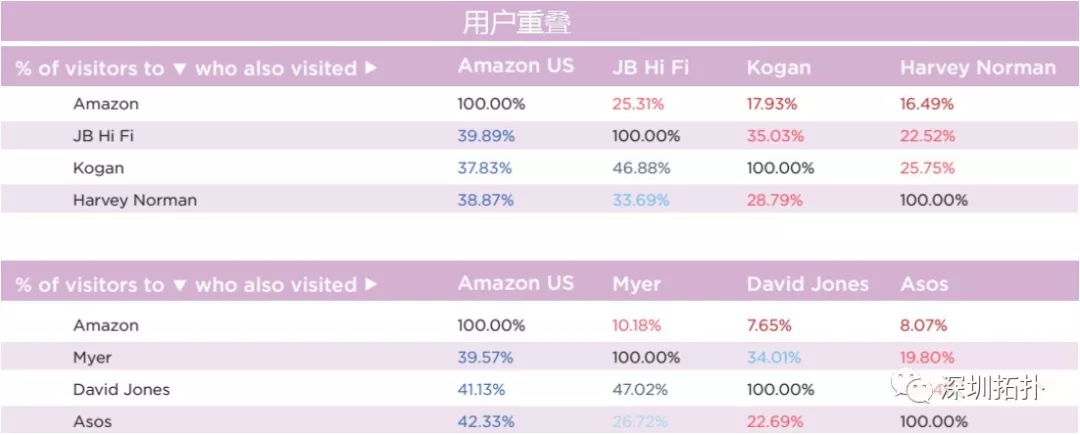Click the 33.69% light blue value
The width and height of the screenshot is (1080, 435).
coord(640,200)
